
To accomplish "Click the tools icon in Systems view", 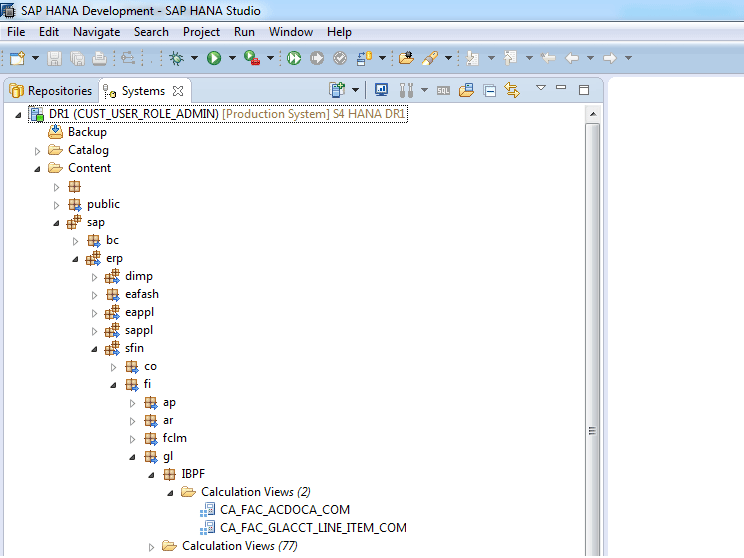I will point(406,90).
